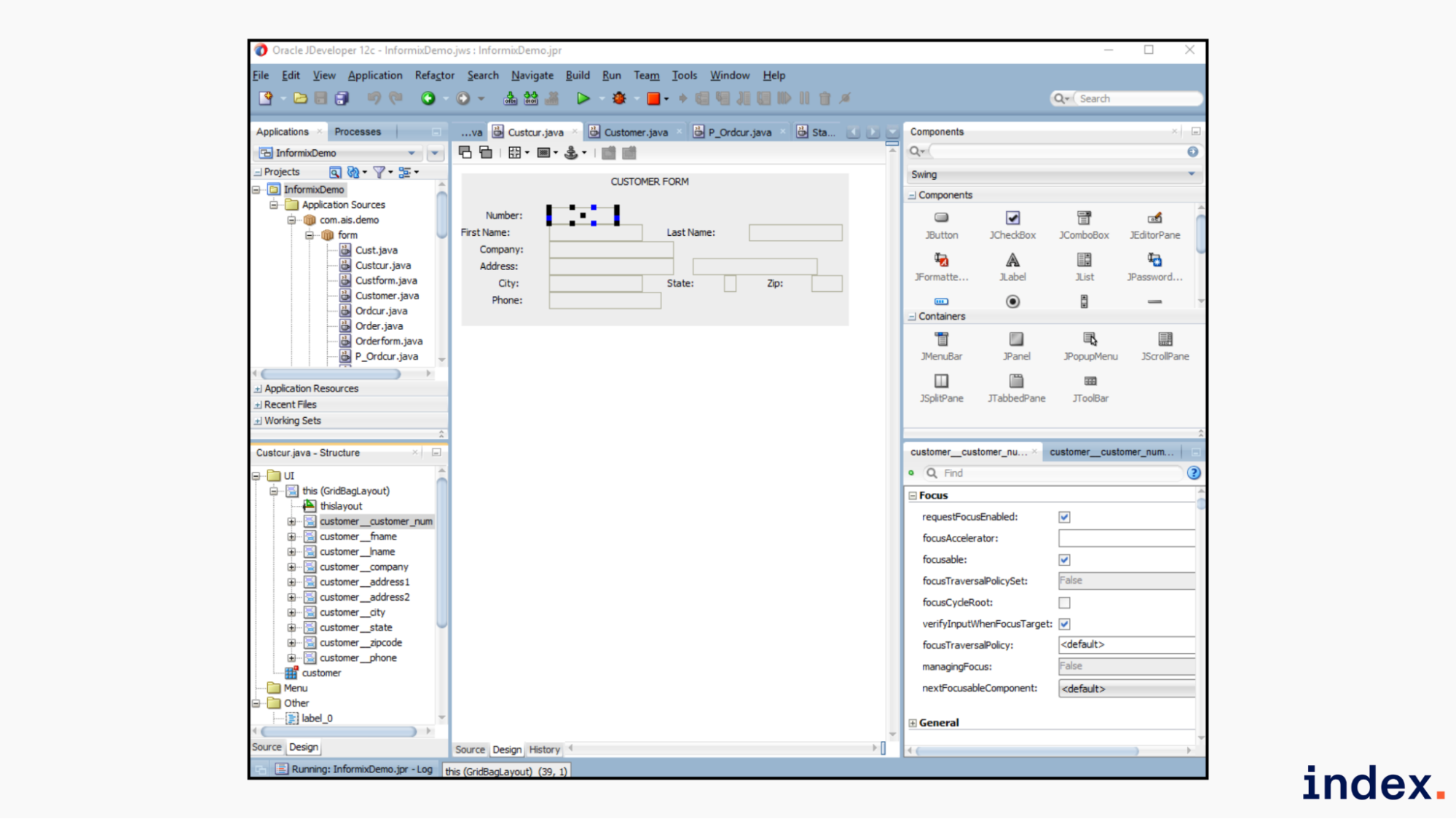Select the JTabbedPane container icon
Viewport: 1456px width, 819px height.
click(1016, 381)
